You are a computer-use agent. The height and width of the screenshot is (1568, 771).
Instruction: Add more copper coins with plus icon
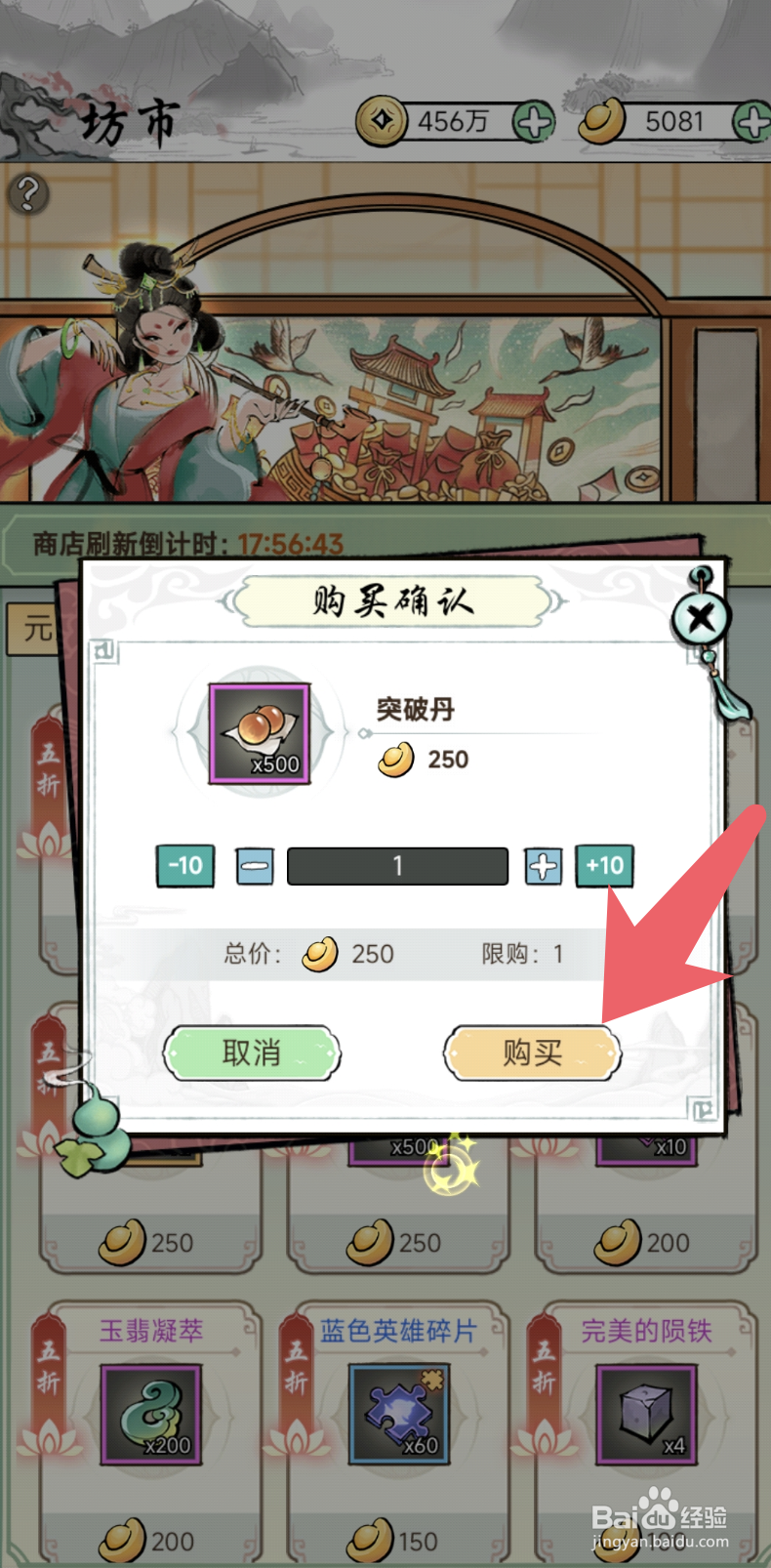point(533,123)
